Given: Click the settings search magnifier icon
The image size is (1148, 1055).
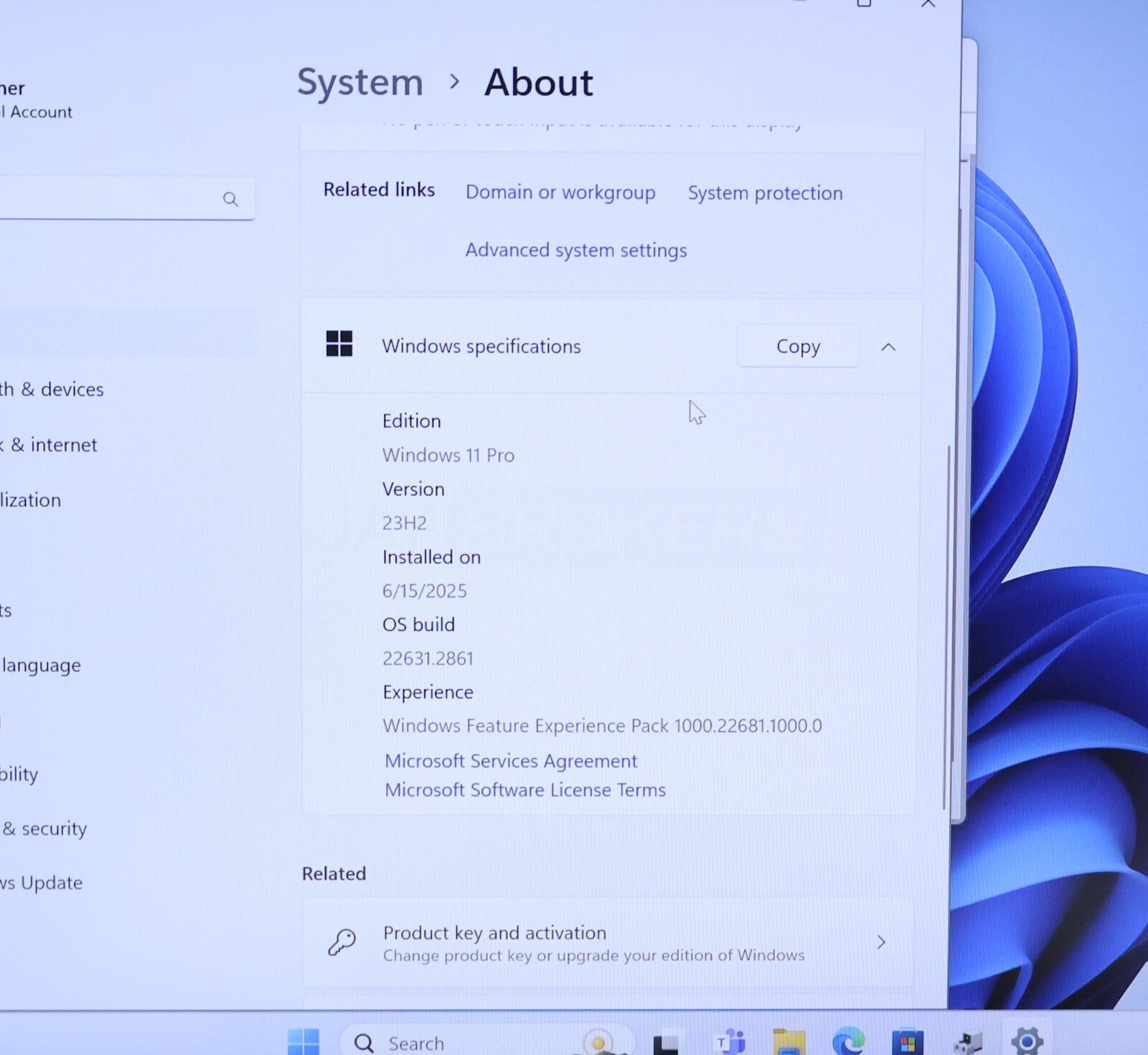Looking at the screenshot, I should tap(230, 199).
